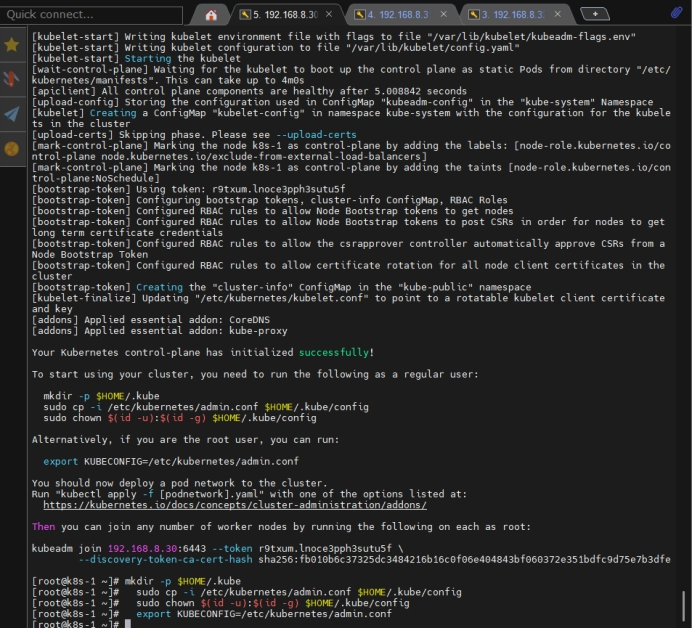Viewport: 692px width, 628px height.
Task: Open the kubernetes.io cluster-administration addons link
Action: (235, 505)
